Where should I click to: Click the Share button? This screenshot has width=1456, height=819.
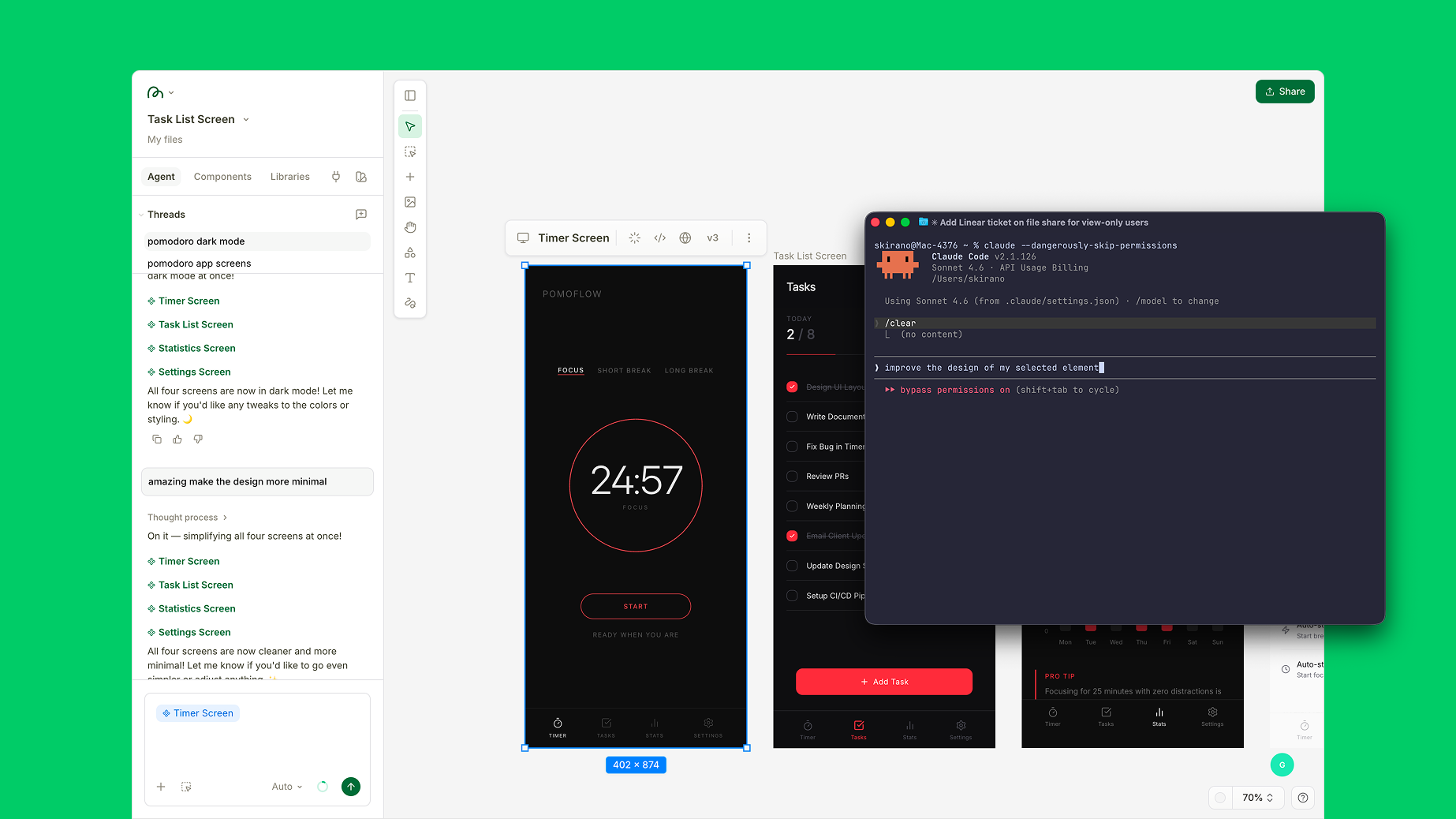pyautogui.click(x=1285, y=92)
